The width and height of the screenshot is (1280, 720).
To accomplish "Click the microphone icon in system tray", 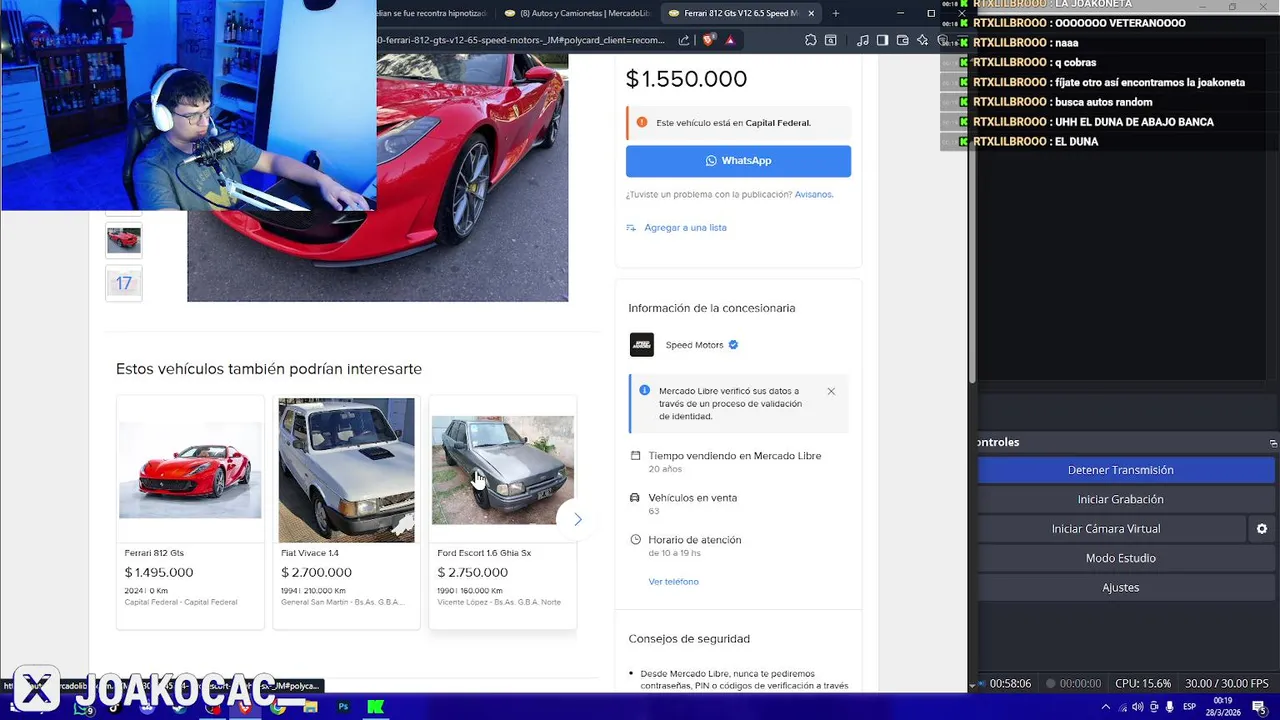I will click(x=1170, y=707).
